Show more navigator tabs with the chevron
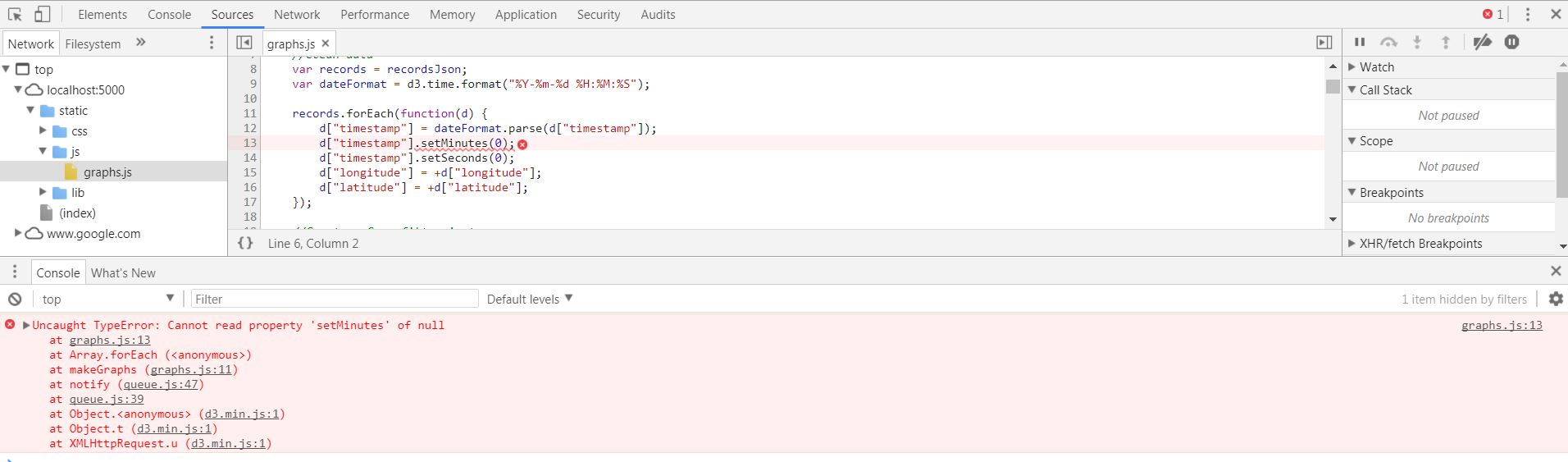The image size is (1568, 462). click(140, 43)
